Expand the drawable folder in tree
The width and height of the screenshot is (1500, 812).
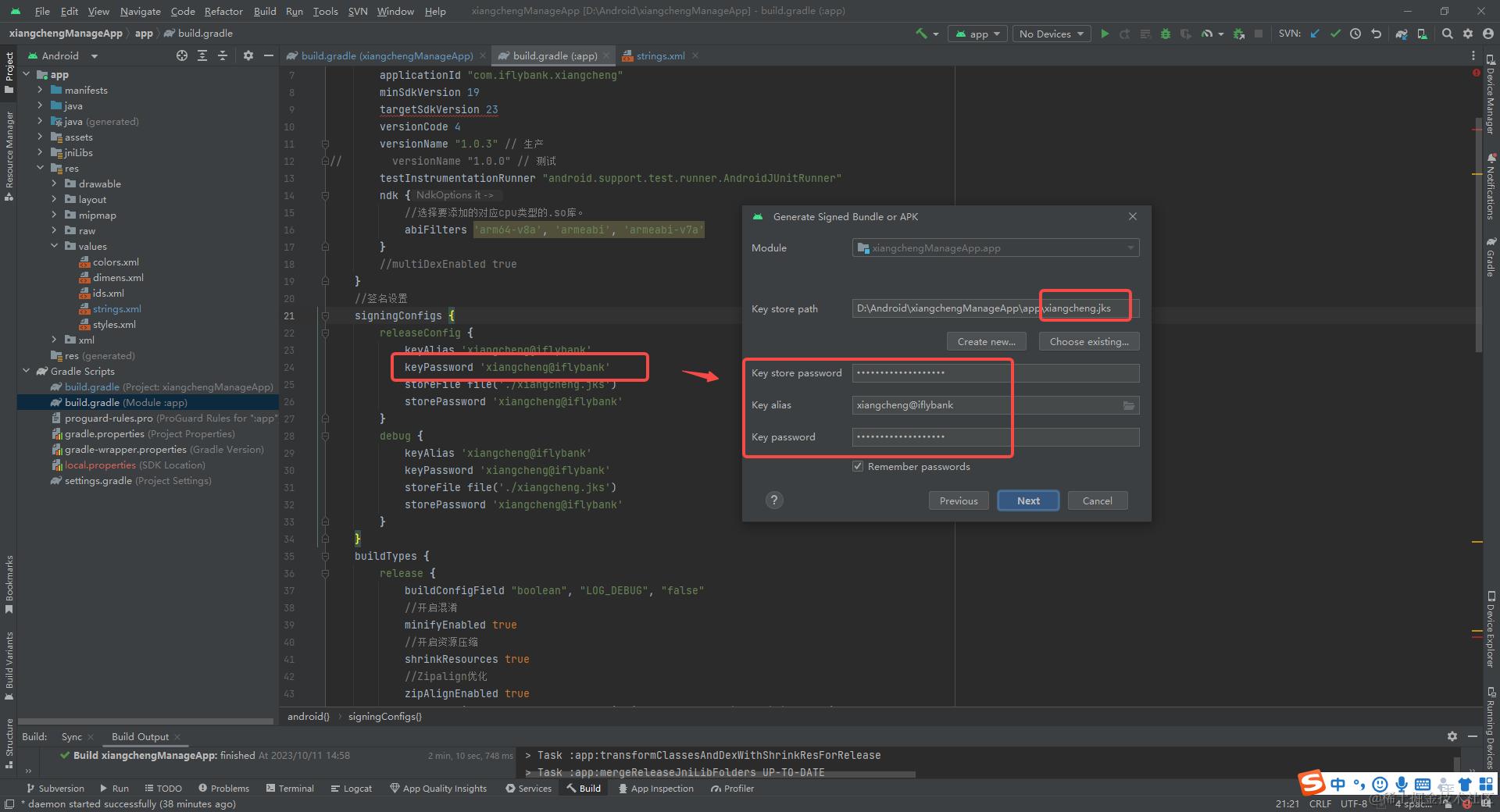(x=54, y=184)
